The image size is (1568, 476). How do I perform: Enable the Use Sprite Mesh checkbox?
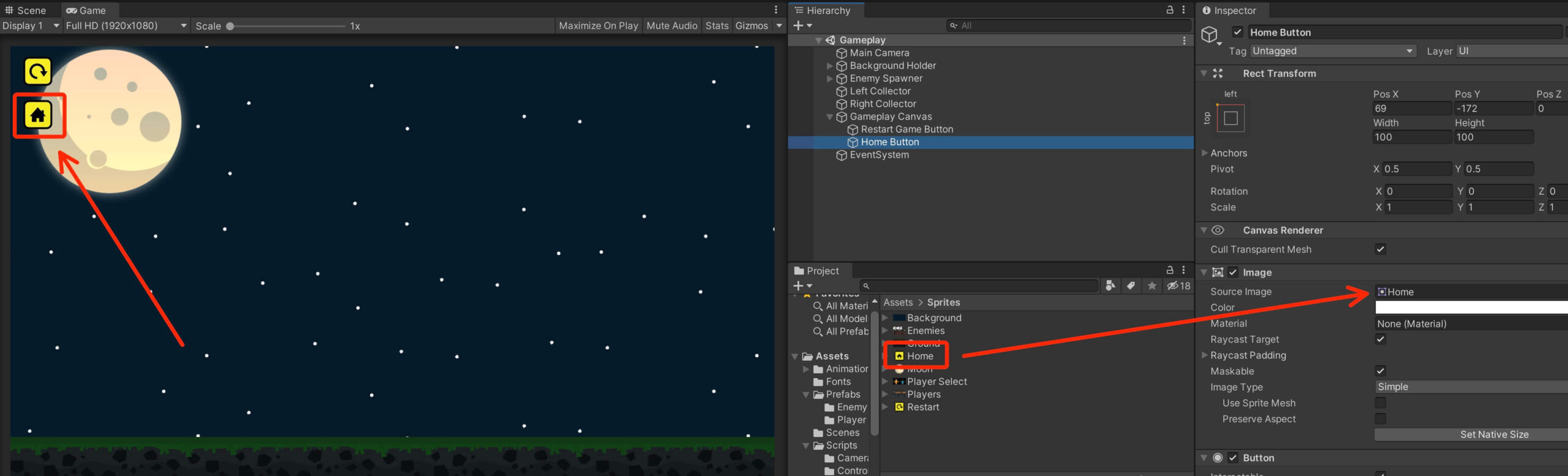(x=1380, y=403)
